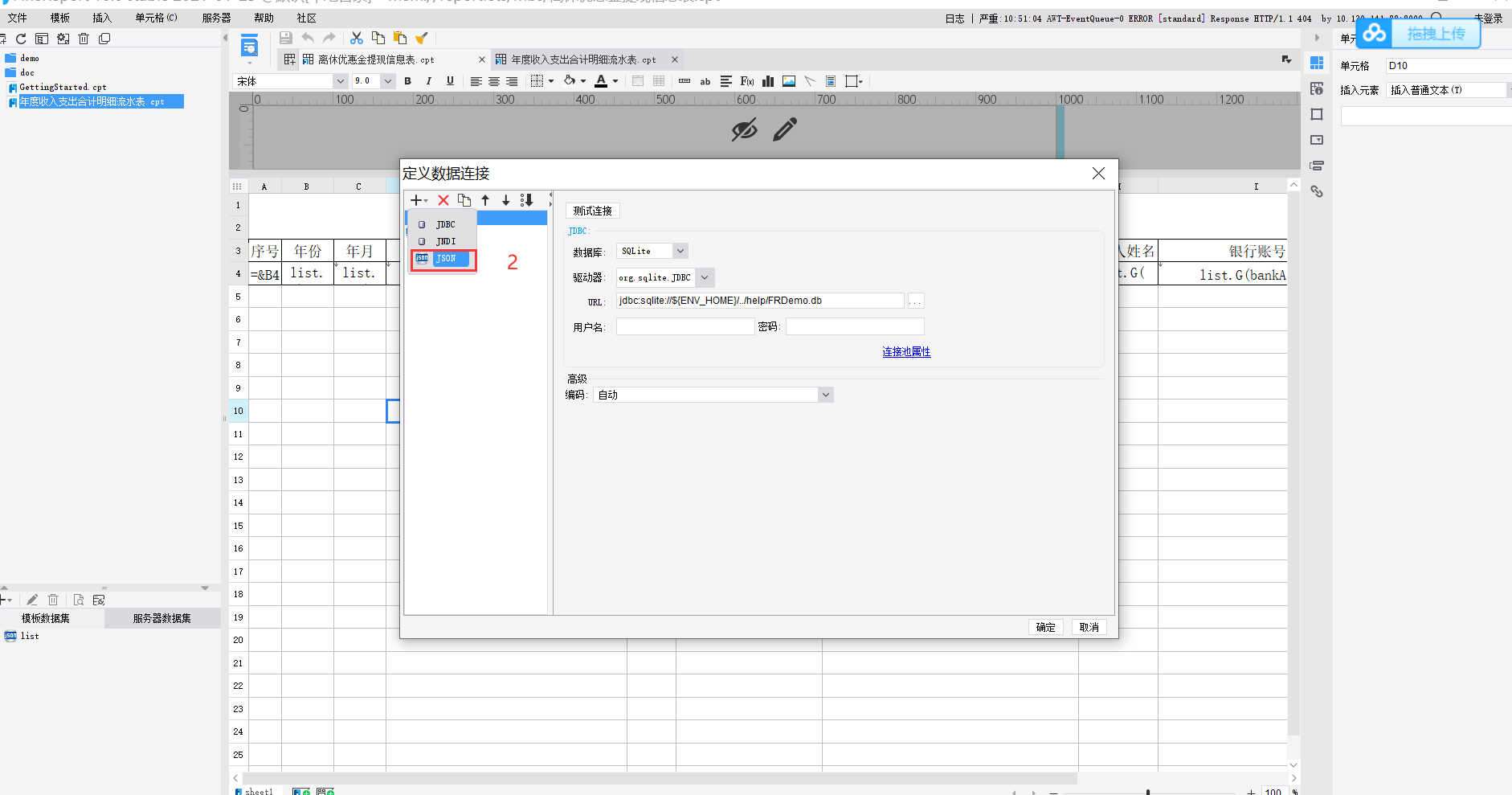Confirm the dialog with 确定
Screen dimensions: 1512x795
tap(1046, 627)
